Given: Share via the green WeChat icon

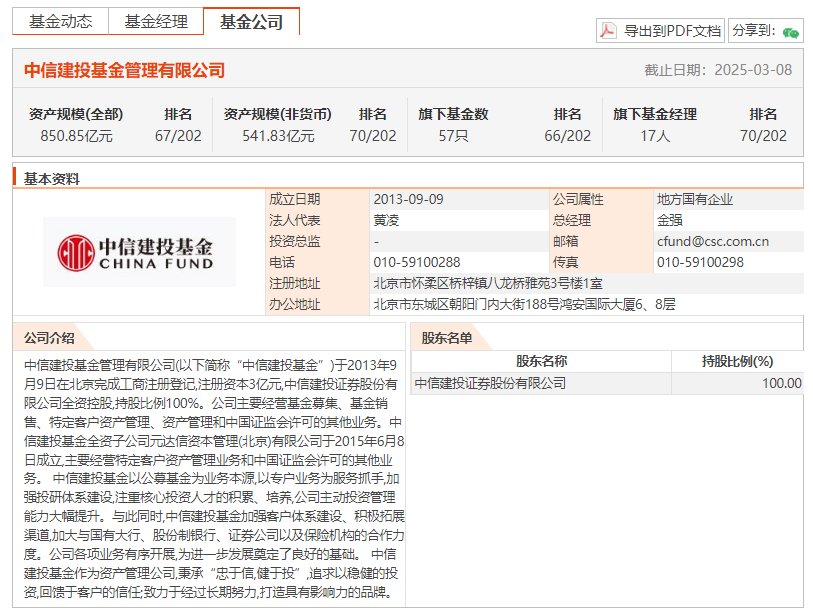Looking at the screenshot, I should [x=791, y=33].
